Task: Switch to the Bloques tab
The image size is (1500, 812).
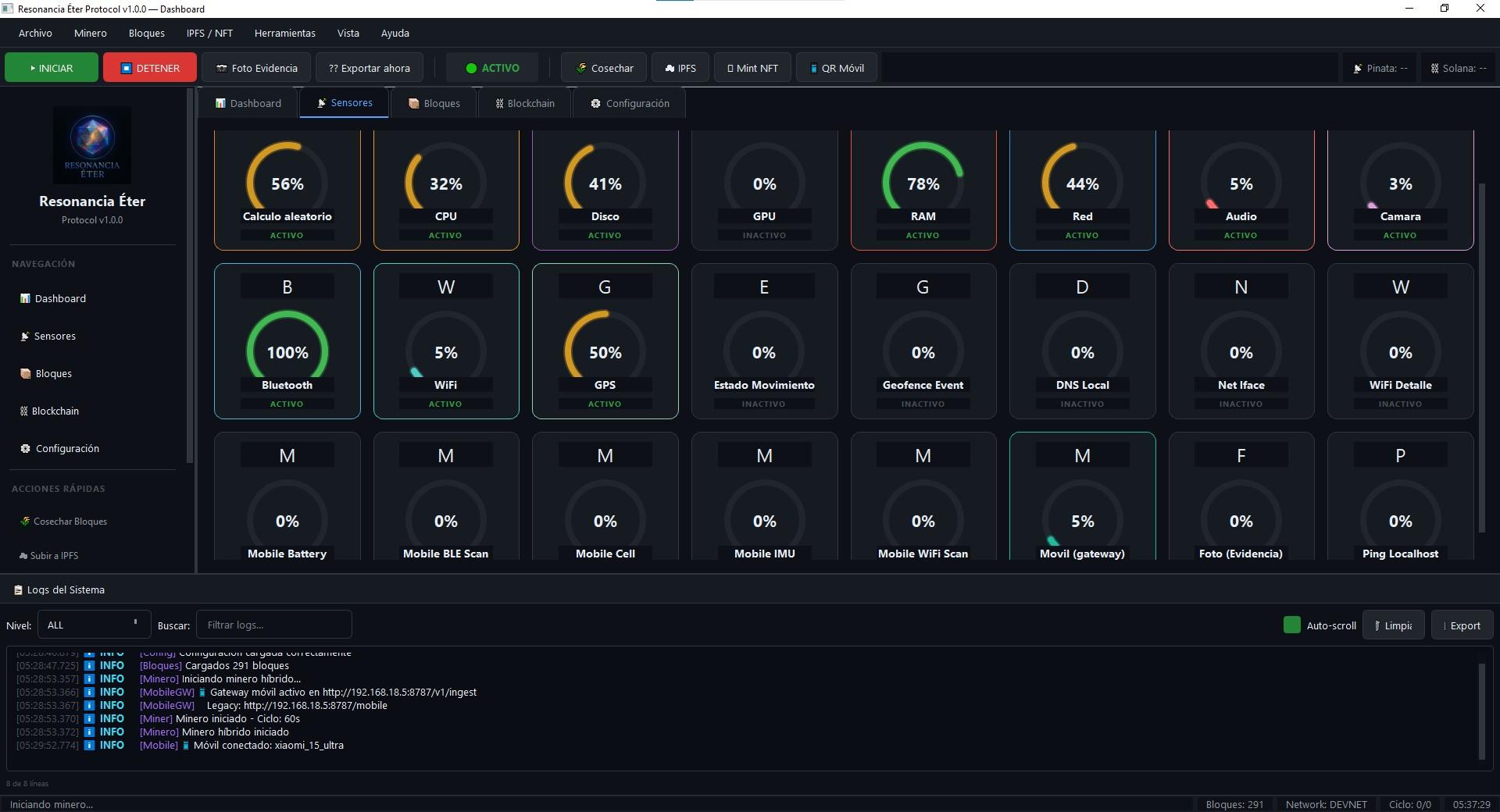Action: pyautogui.click(x=434, y=103)
